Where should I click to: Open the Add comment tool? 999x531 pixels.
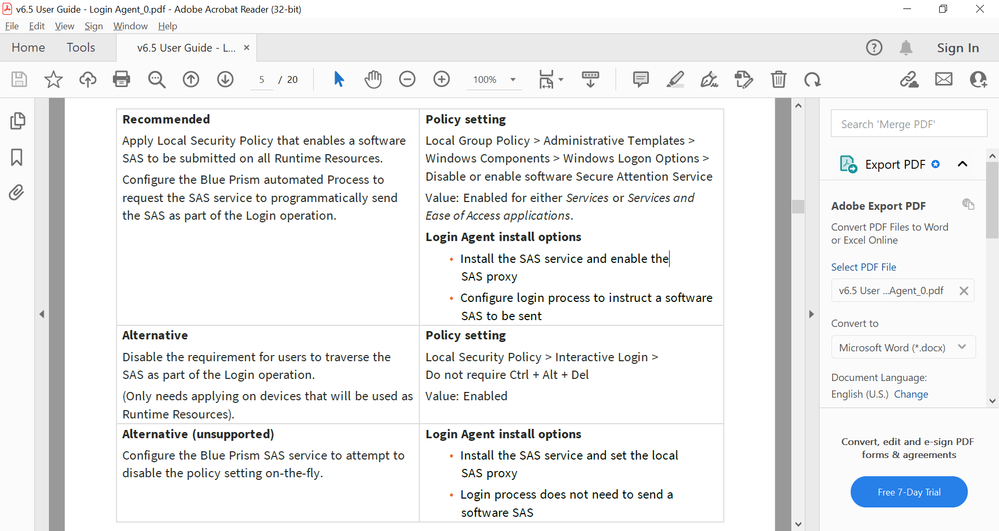(641, 80)
